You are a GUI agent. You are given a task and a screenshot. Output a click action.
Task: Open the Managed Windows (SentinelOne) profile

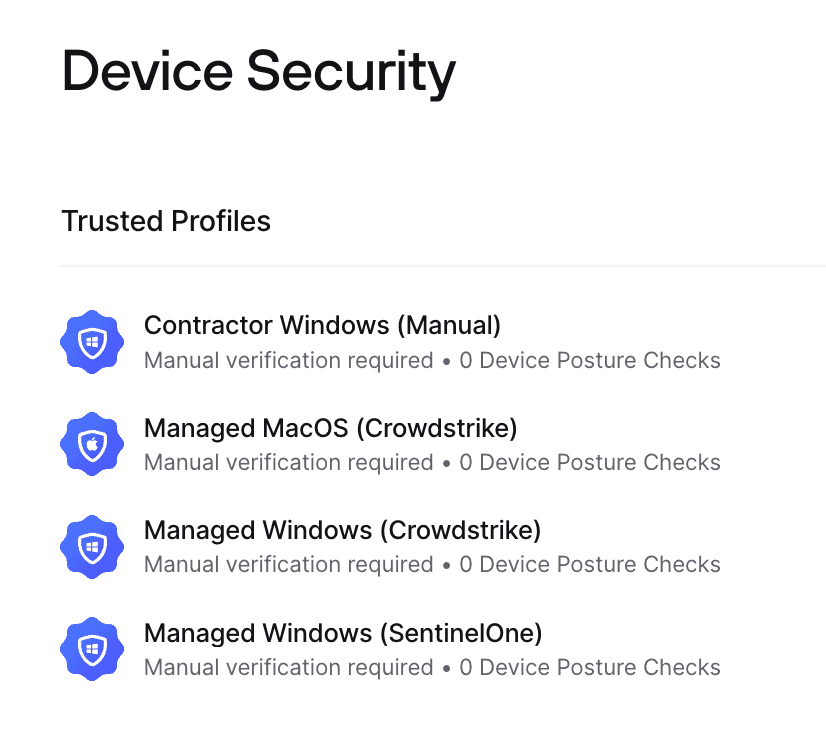click(x=343, y=633)
